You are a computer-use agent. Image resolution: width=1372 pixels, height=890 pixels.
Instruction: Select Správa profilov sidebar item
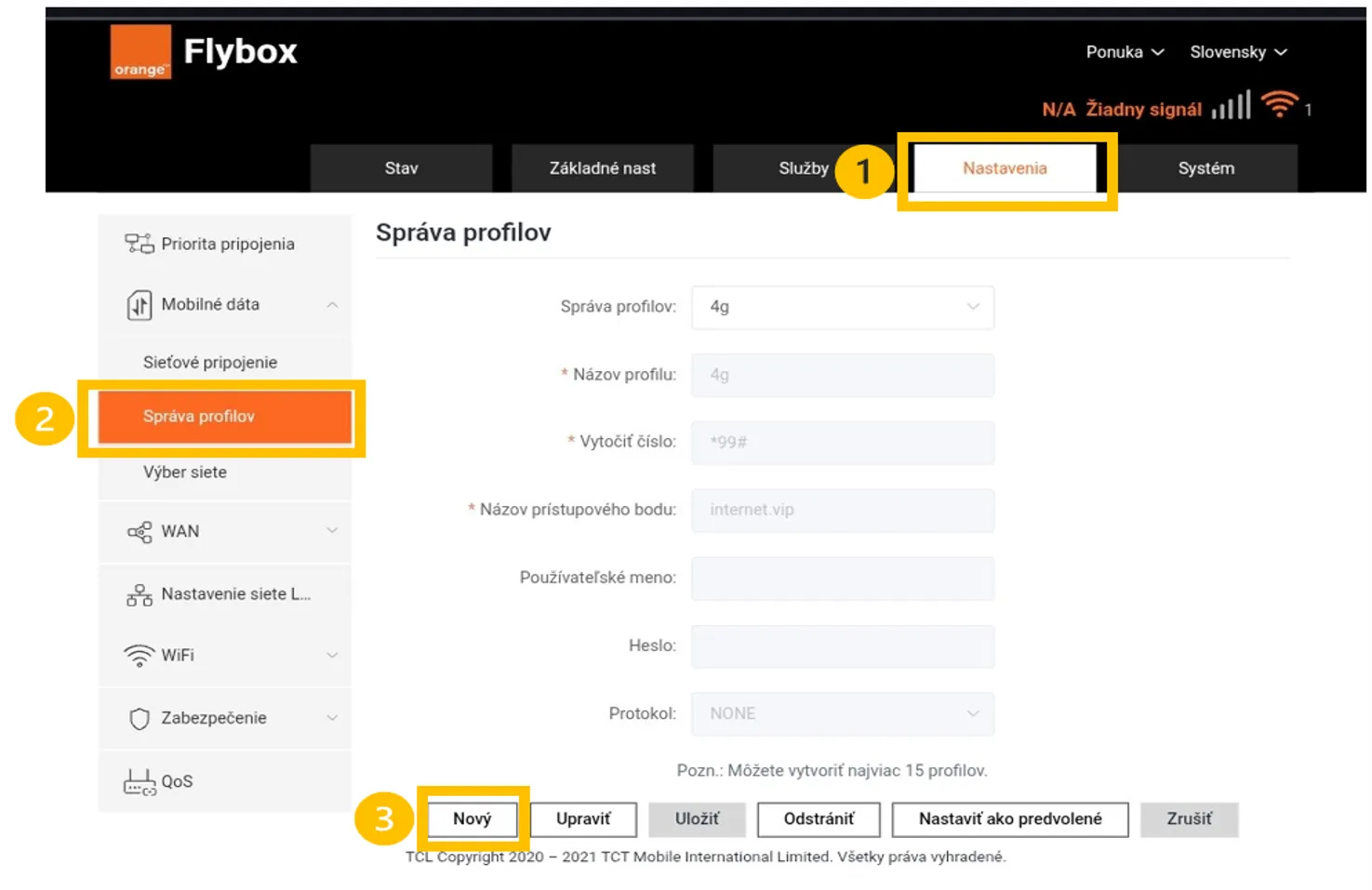[x=225, y=417]
